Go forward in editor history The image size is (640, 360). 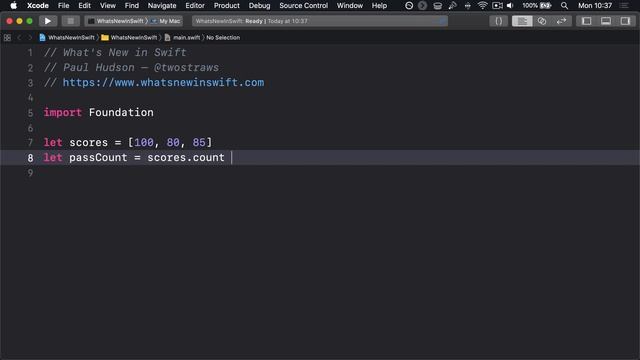click(29, 38)
